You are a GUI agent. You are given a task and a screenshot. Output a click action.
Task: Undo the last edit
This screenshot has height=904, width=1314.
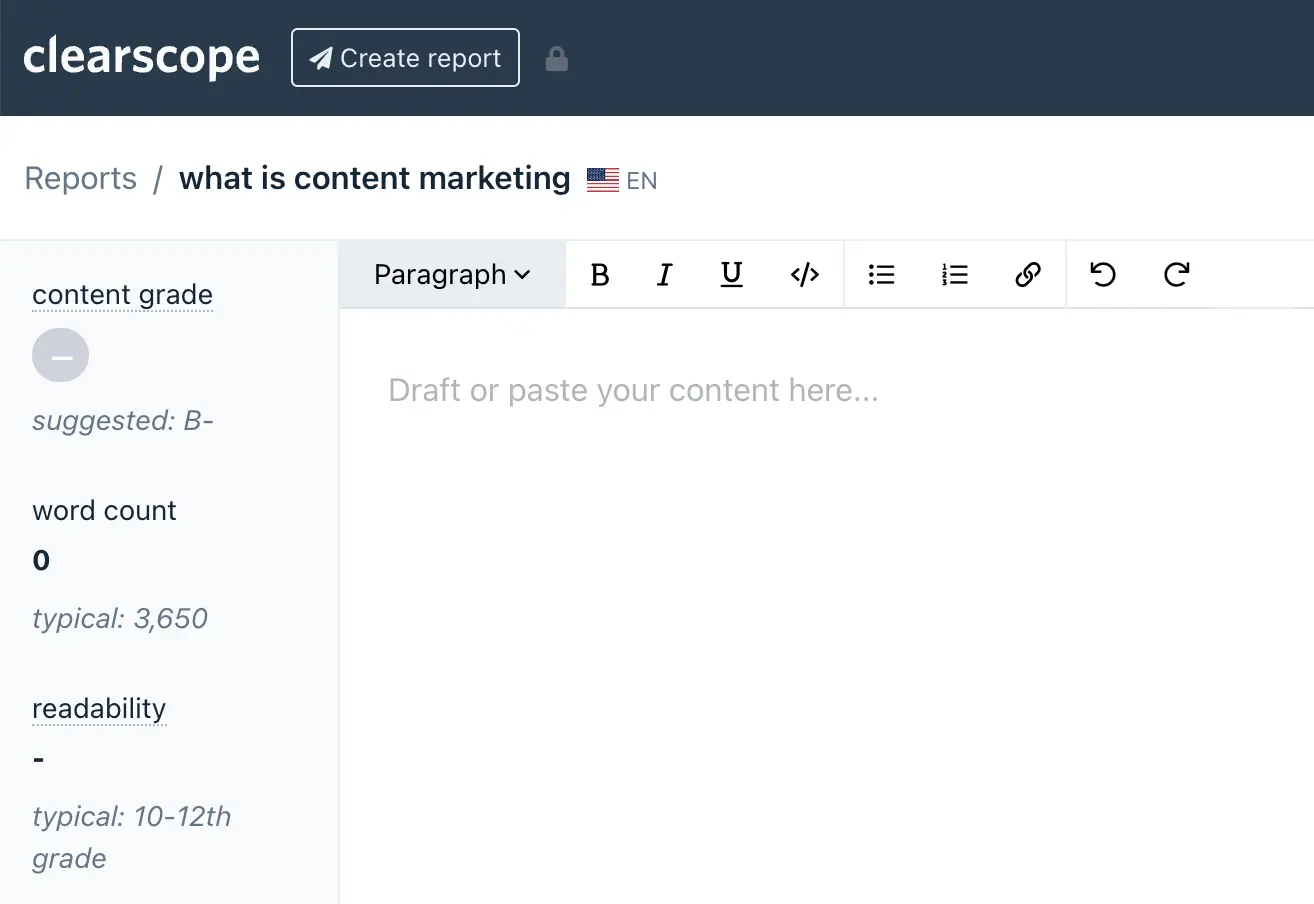[x=1103, y=275]
